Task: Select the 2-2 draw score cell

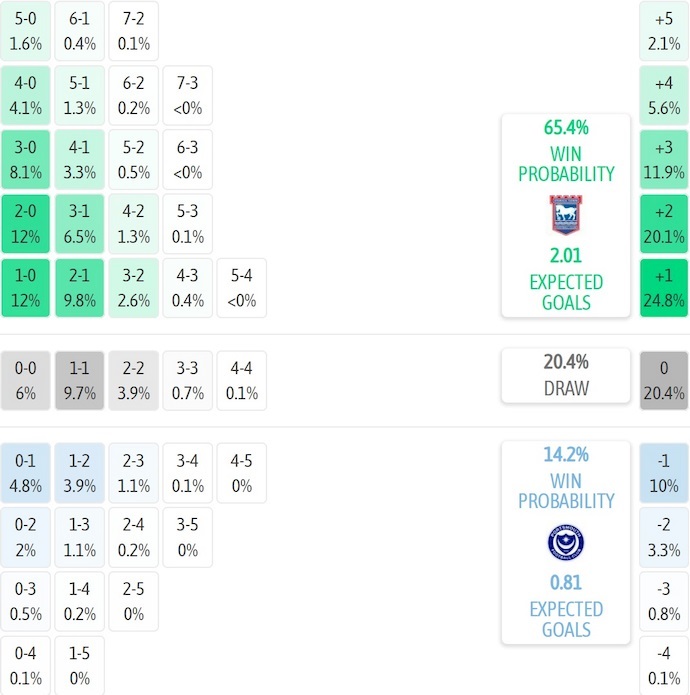Action: pyautogui.click(x=134, y=380)
